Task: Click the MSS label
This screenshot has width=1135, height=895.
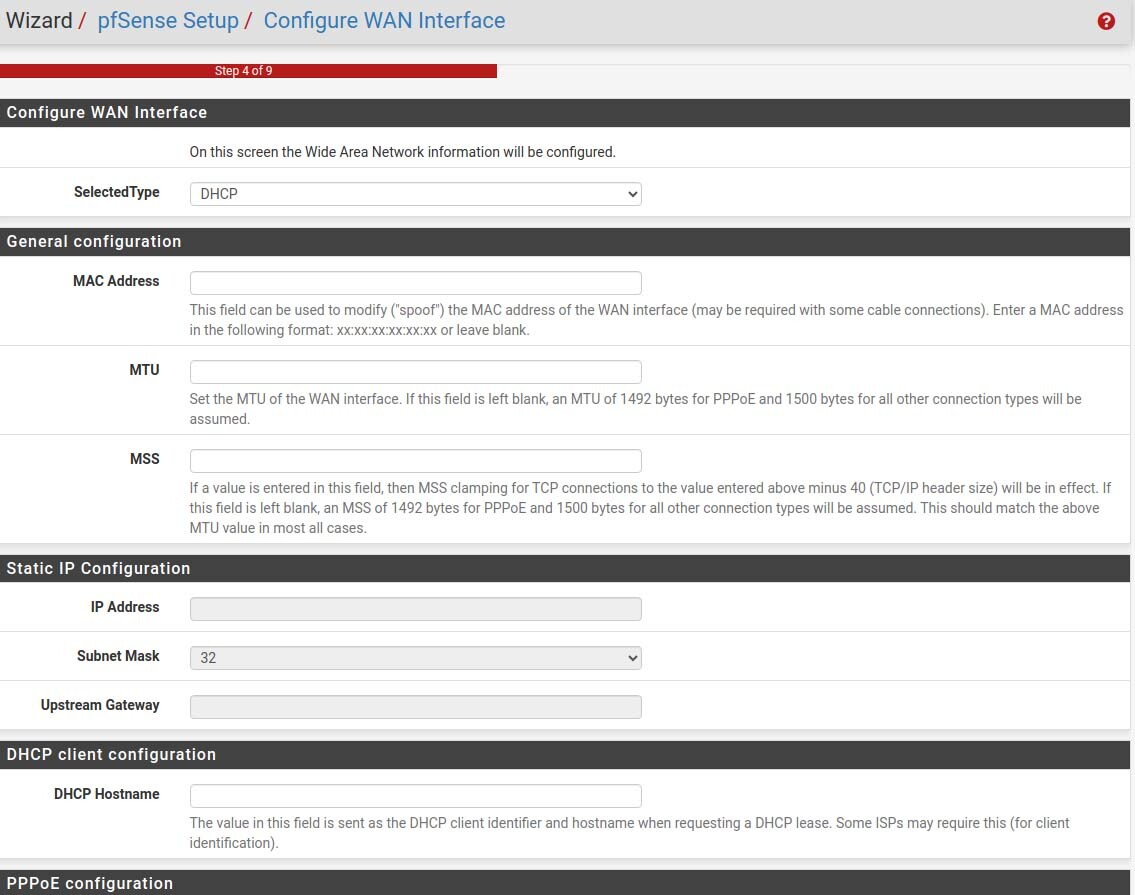Action: [144, 459]
